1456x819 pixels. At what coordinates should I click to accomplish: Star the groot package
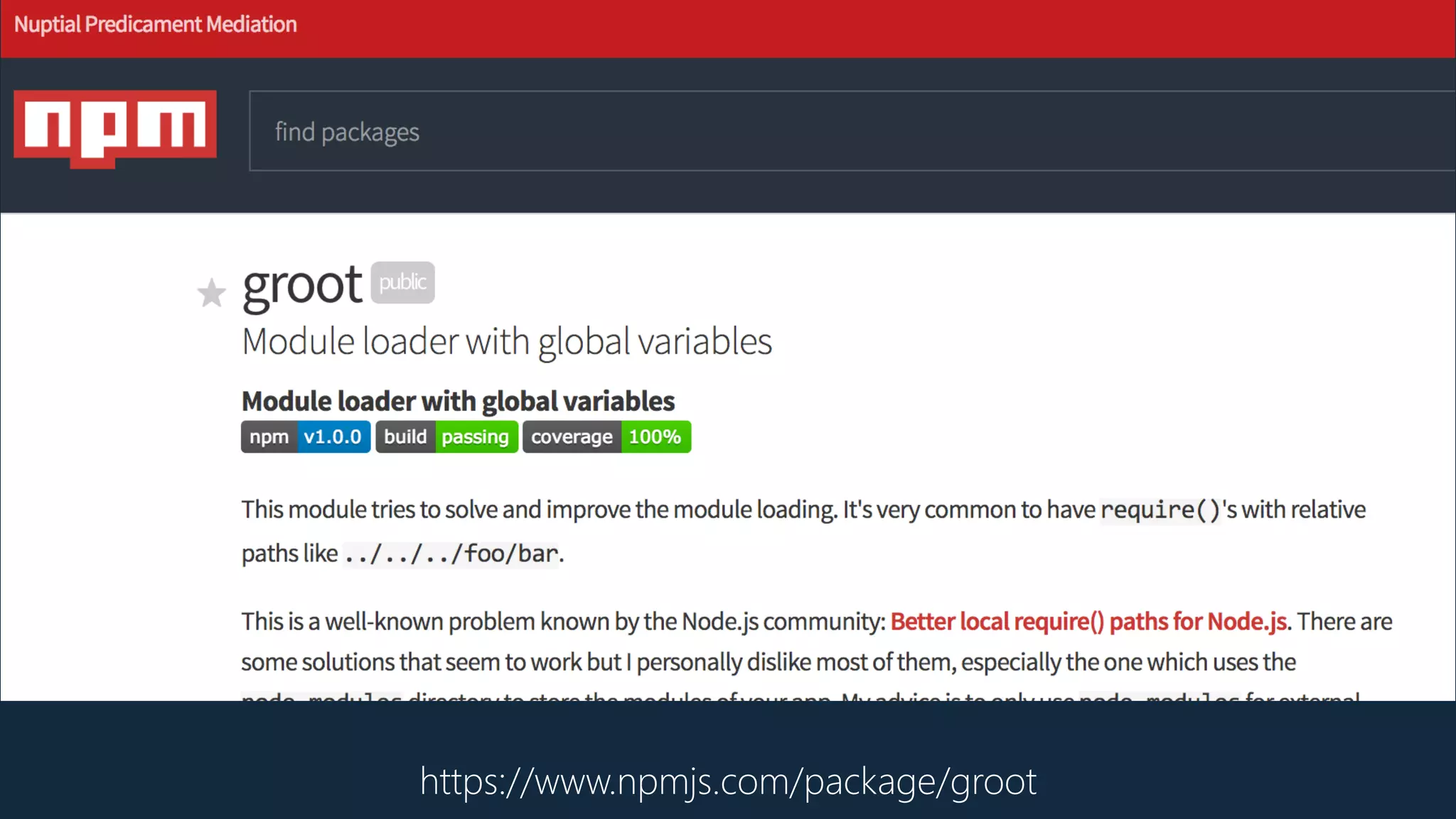click(x=211, y=293)
